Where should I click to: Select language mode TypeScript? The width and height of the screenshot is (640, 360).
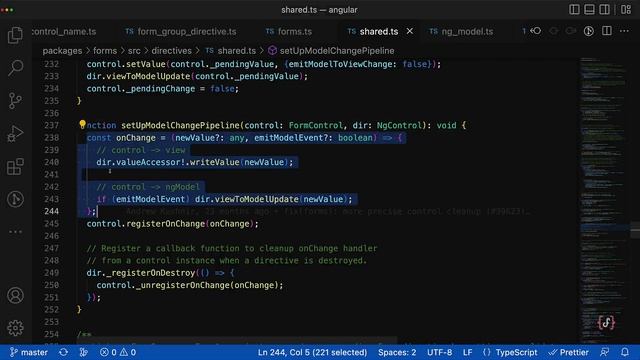510,352
